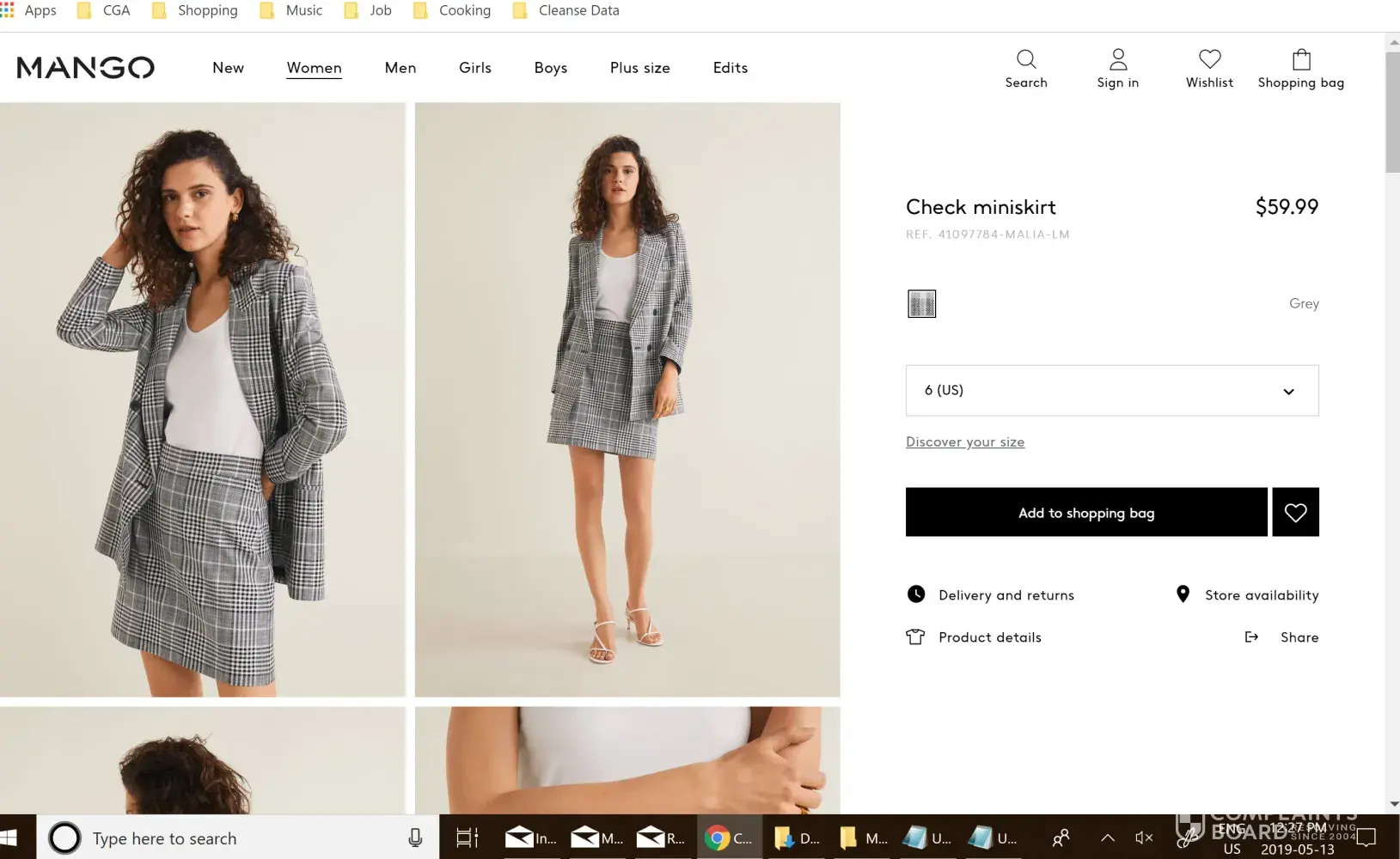Open the New menu
1400x859 pixels.
[x=228, y=68]
